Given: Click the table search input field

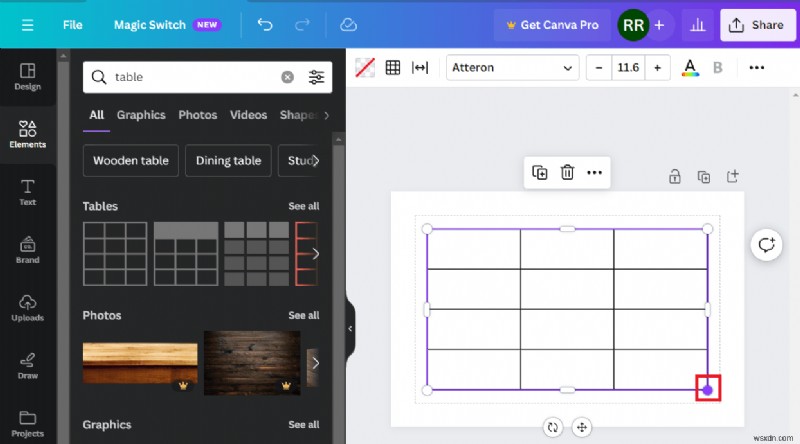Looking at the screenshot, I should [196, 77].
